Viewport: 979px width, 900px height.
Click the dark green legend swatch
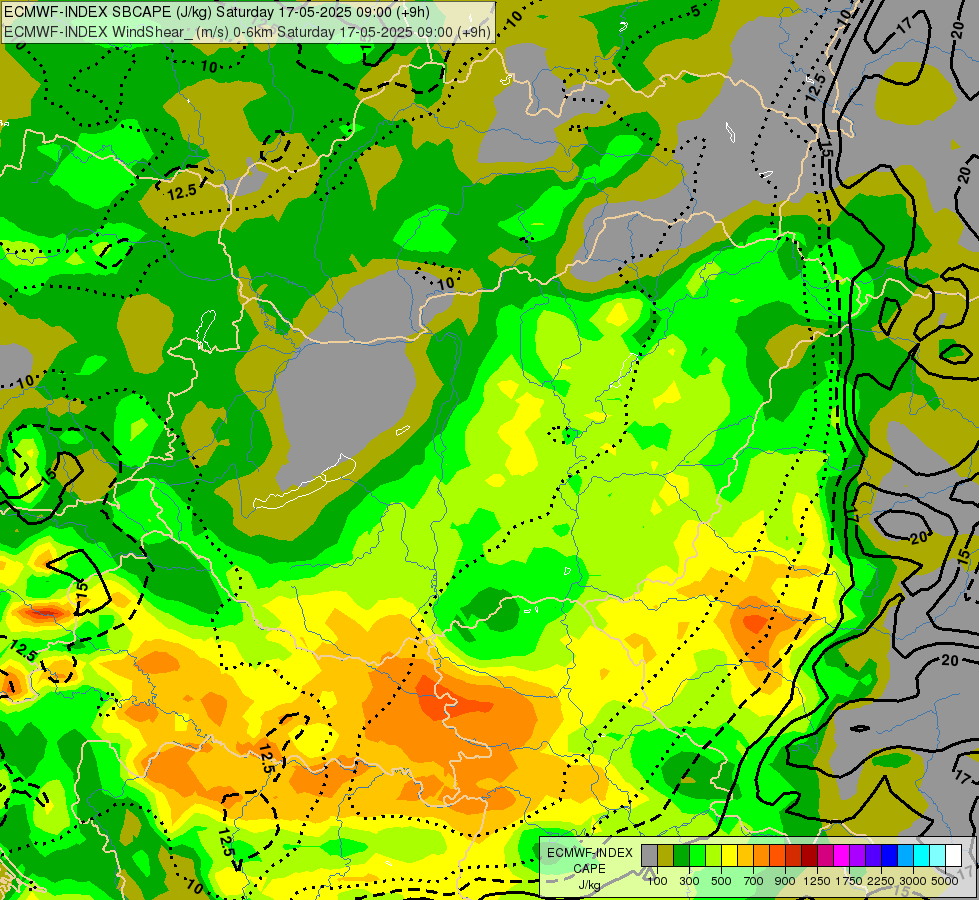[681, 855]
